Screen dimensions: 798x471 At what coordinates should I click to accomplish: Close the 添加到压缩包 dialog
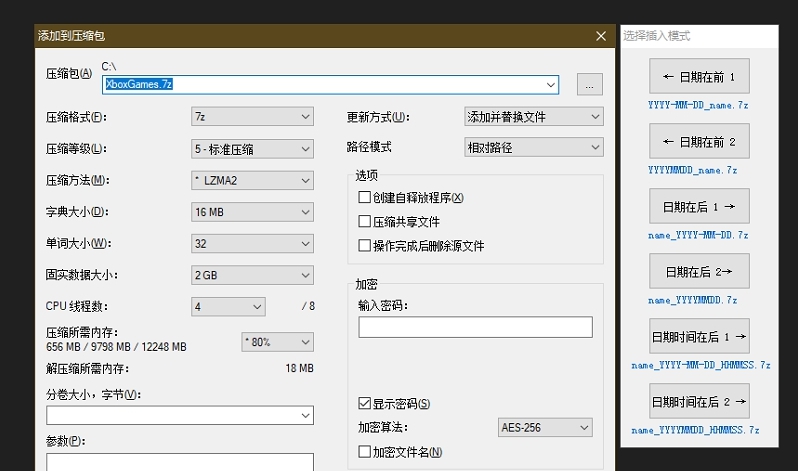[x=601, y=36]
